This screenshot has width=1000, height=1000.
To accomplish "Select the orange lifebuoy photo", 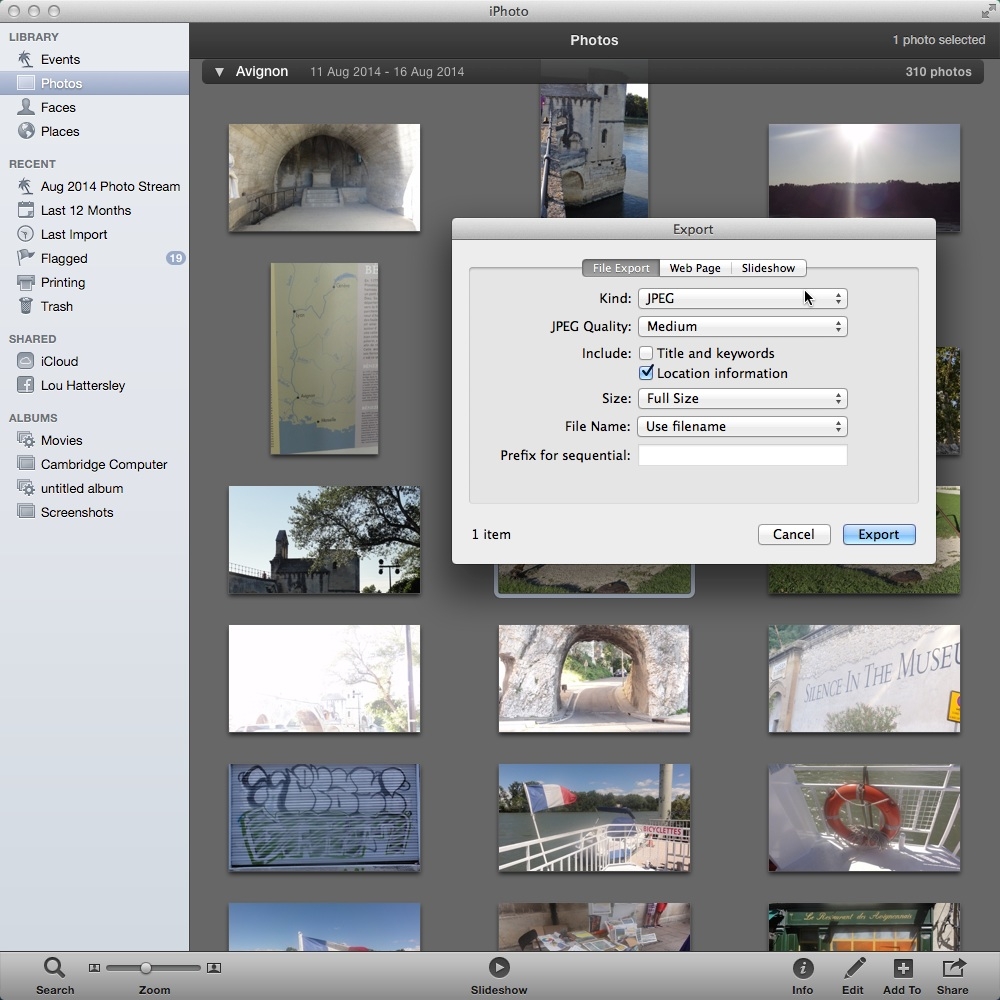I will point(864,818).
